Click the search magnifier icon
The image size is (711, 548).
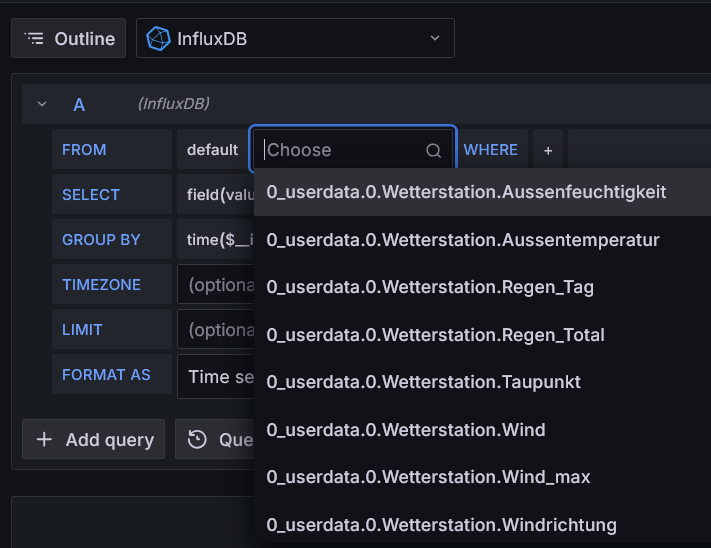click(x=433, y=150)
